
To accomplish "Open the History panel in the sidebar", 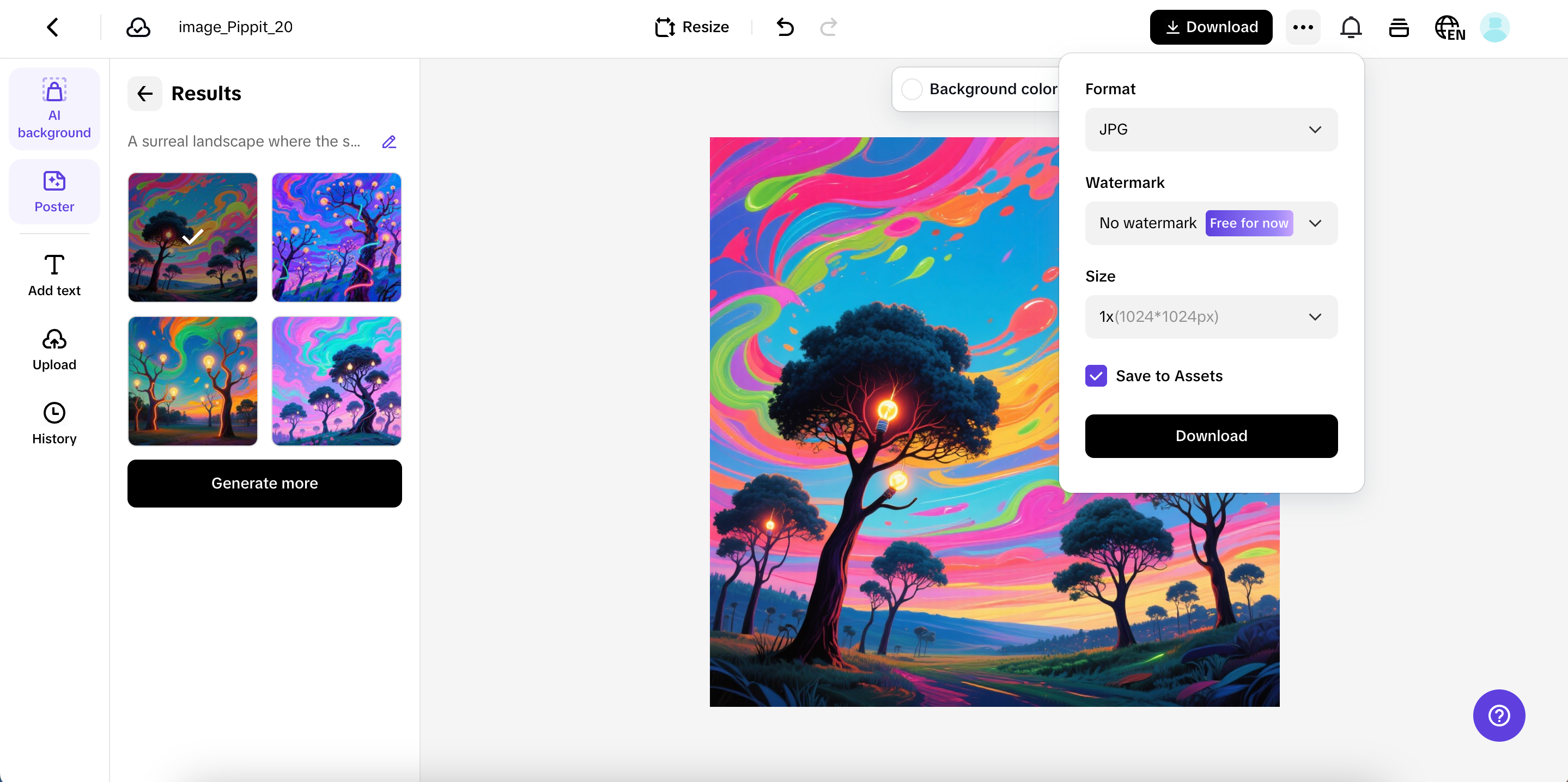I will tap(54, 423).
